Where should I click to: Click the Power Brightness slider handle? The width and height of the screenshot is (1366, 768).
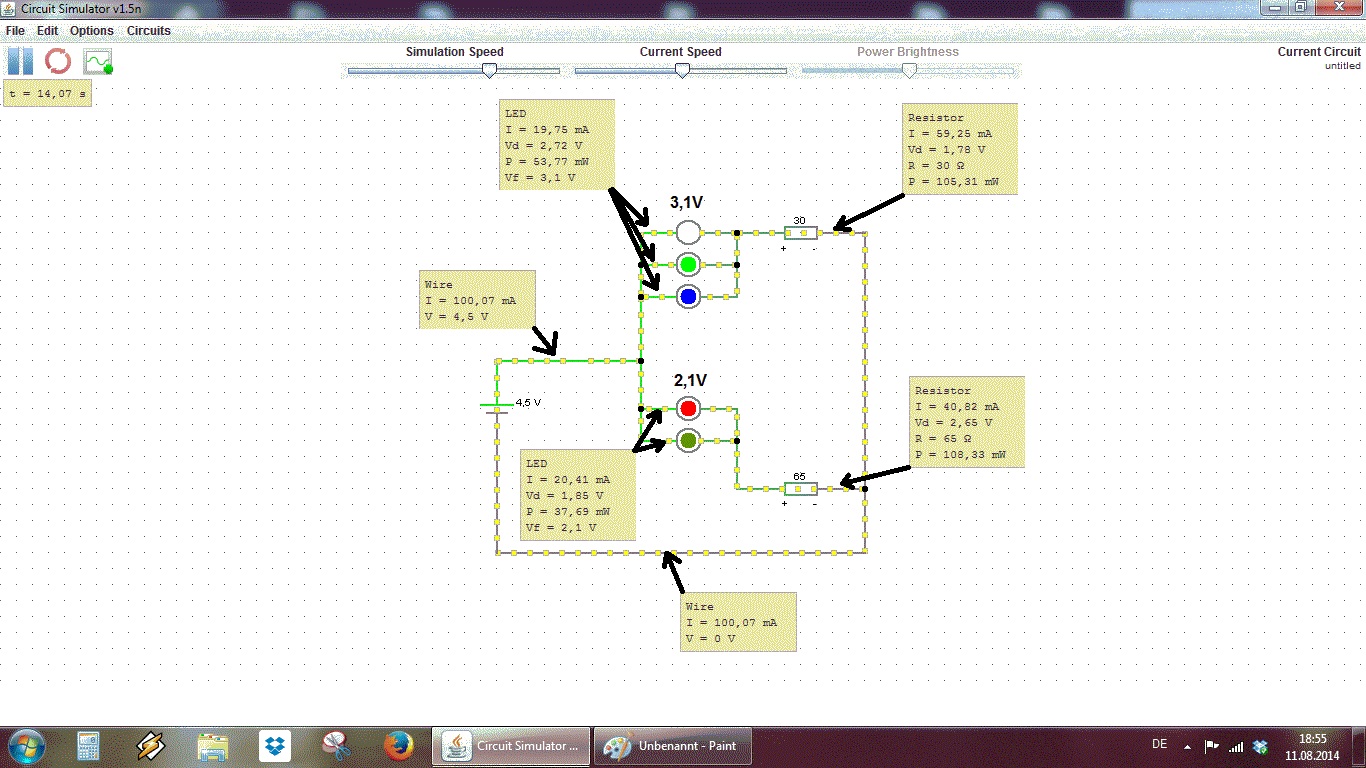[x=909, y=70]
